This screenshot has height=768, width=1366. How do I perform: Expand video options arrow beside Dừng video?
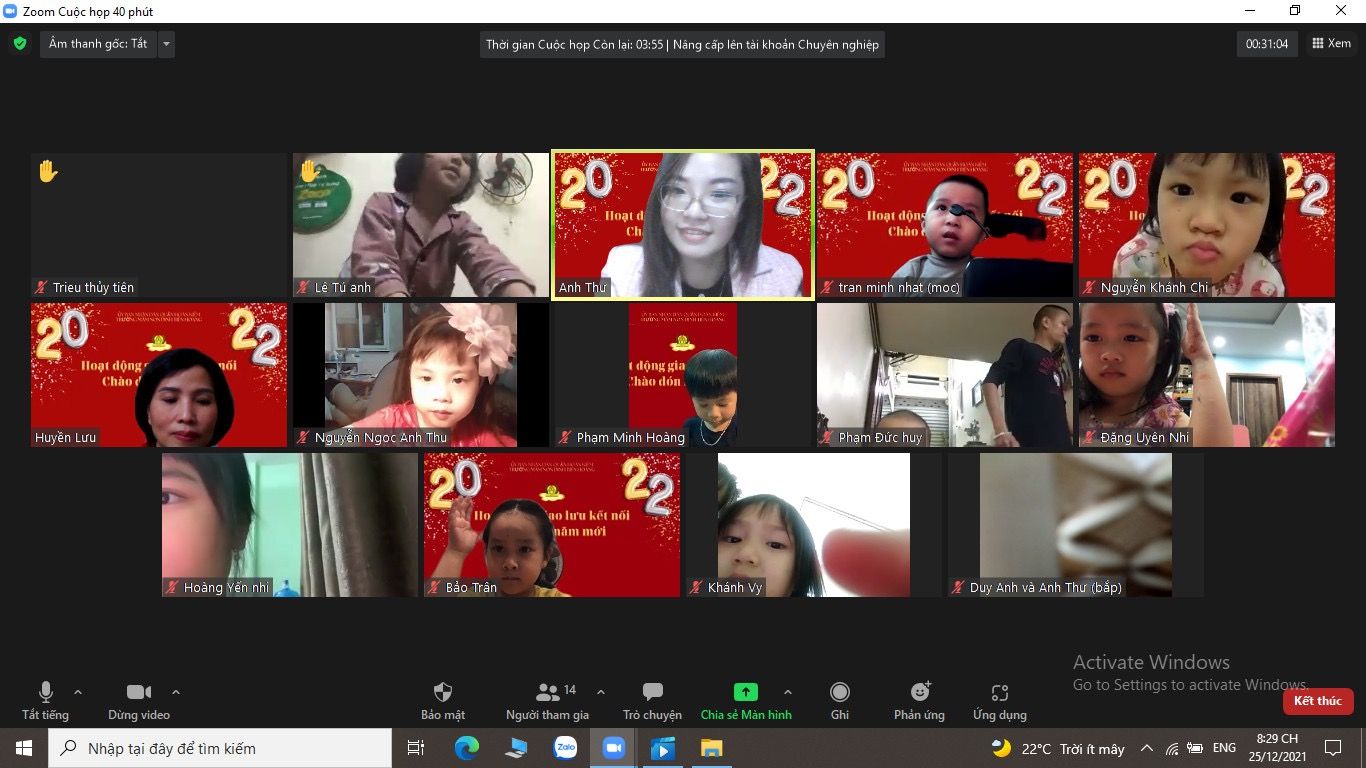176,692
